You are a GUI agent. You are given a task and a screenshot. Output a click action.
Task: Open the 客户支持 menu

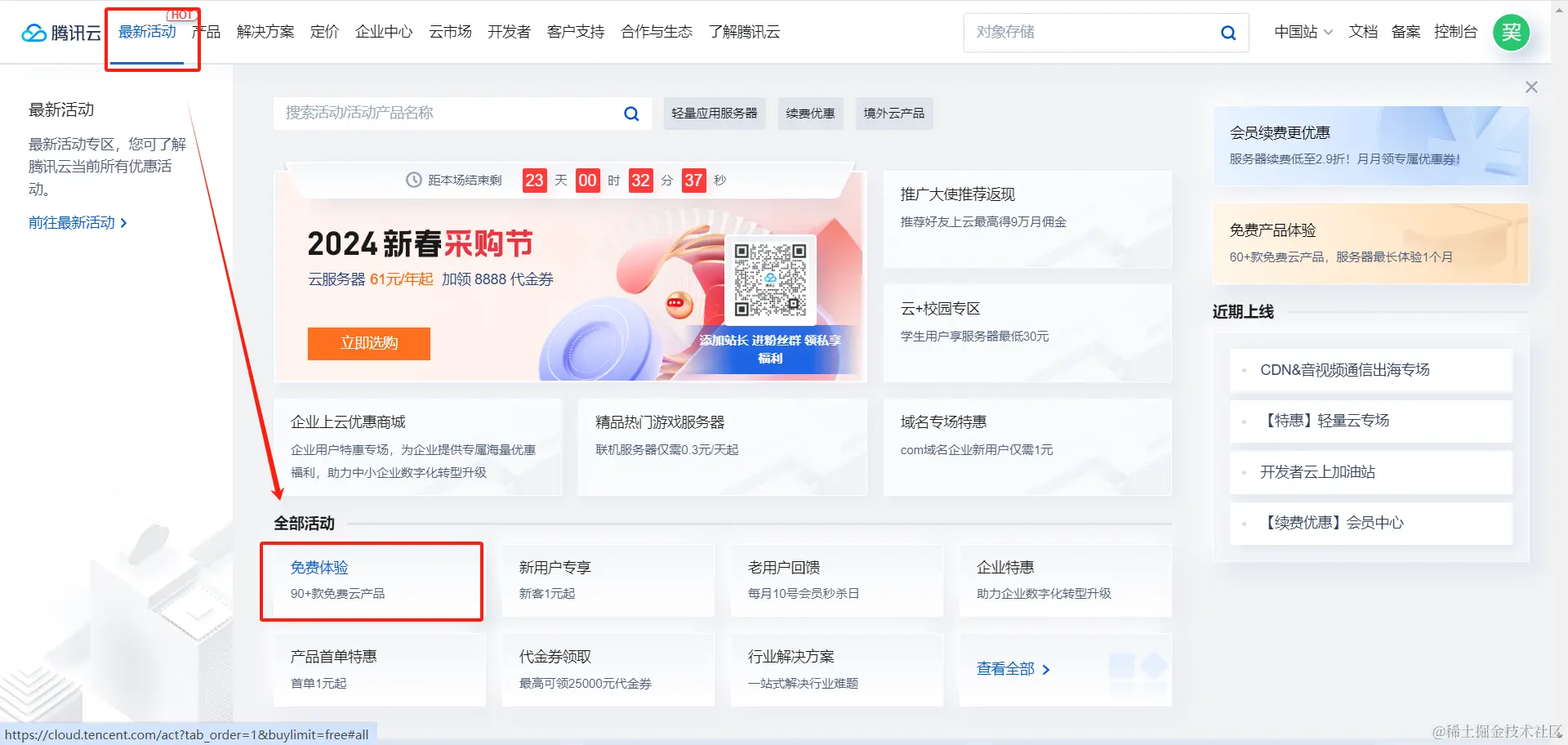coord(576,32)
